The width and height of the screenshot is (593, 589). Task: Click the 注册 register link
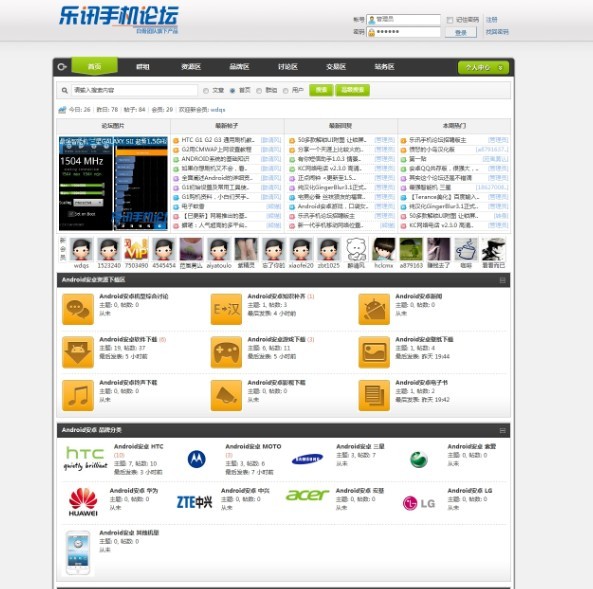point(492,20)
